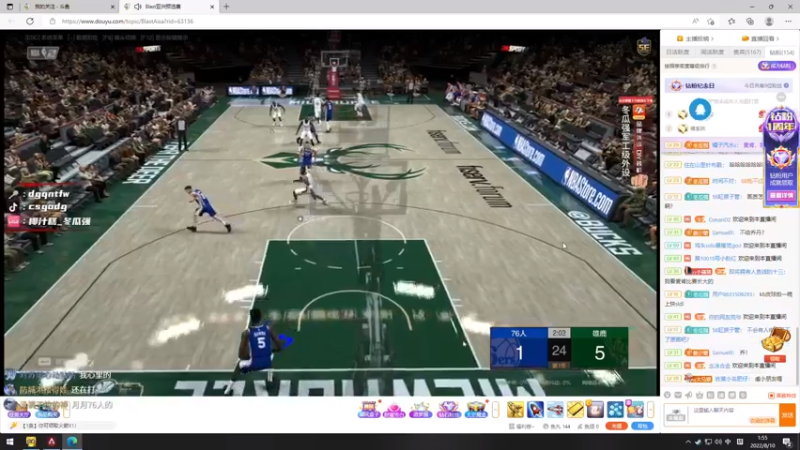
Task: Mute audio via tab speaker icon
Action: coord(138,7)
